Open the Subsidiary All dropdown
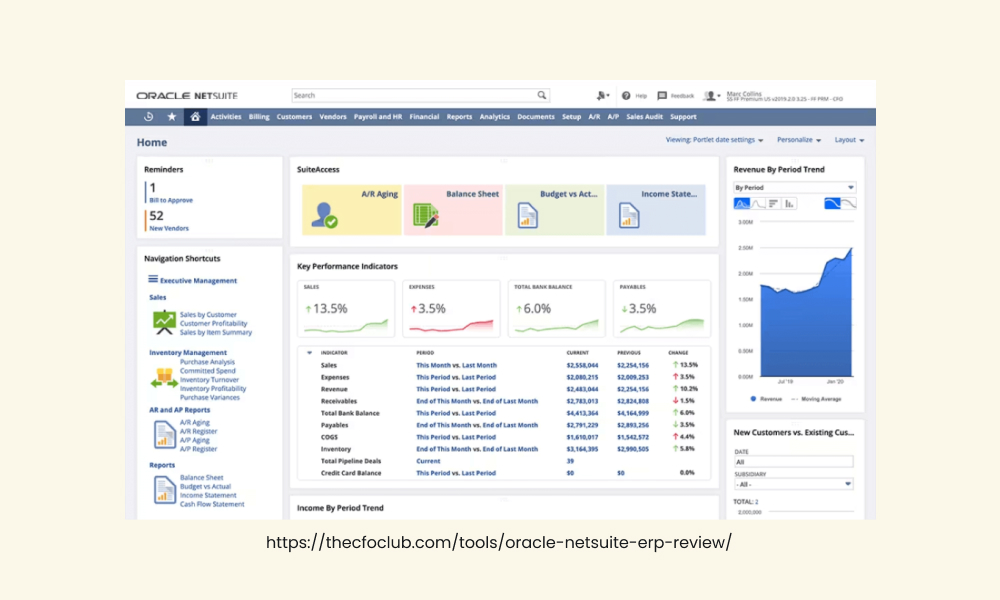Viewport: 1000px width, 600px height. click(793, 484)
